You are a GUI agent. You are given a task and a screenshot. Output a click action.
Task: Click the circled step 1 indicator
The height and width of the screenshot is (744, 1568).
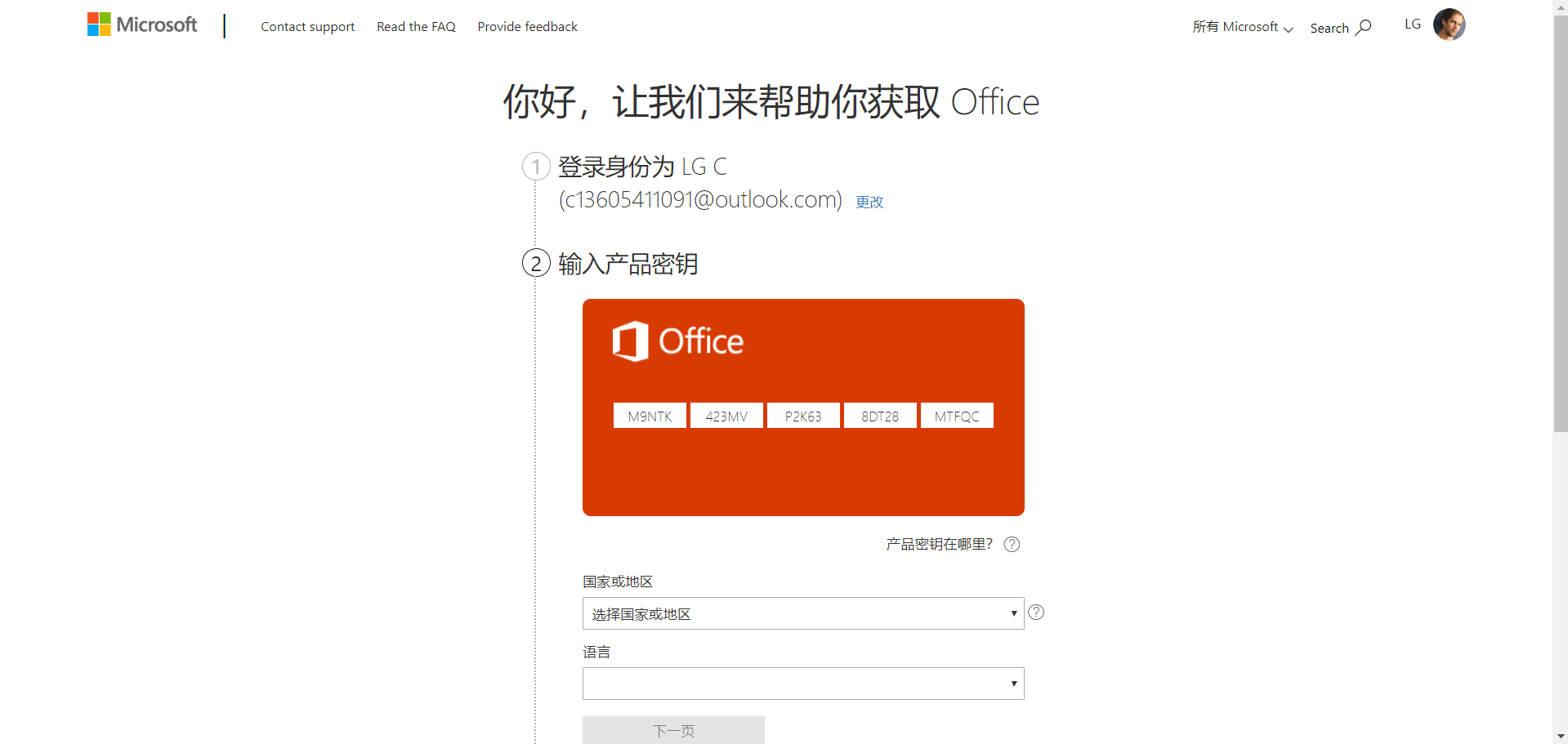point(535,166)
